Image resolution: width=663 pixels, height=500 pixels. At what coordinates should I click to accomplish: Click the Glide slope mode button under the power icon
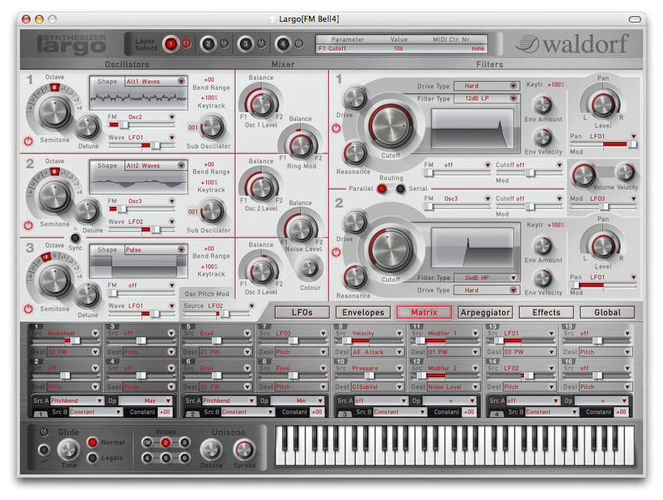click(44, 450)
